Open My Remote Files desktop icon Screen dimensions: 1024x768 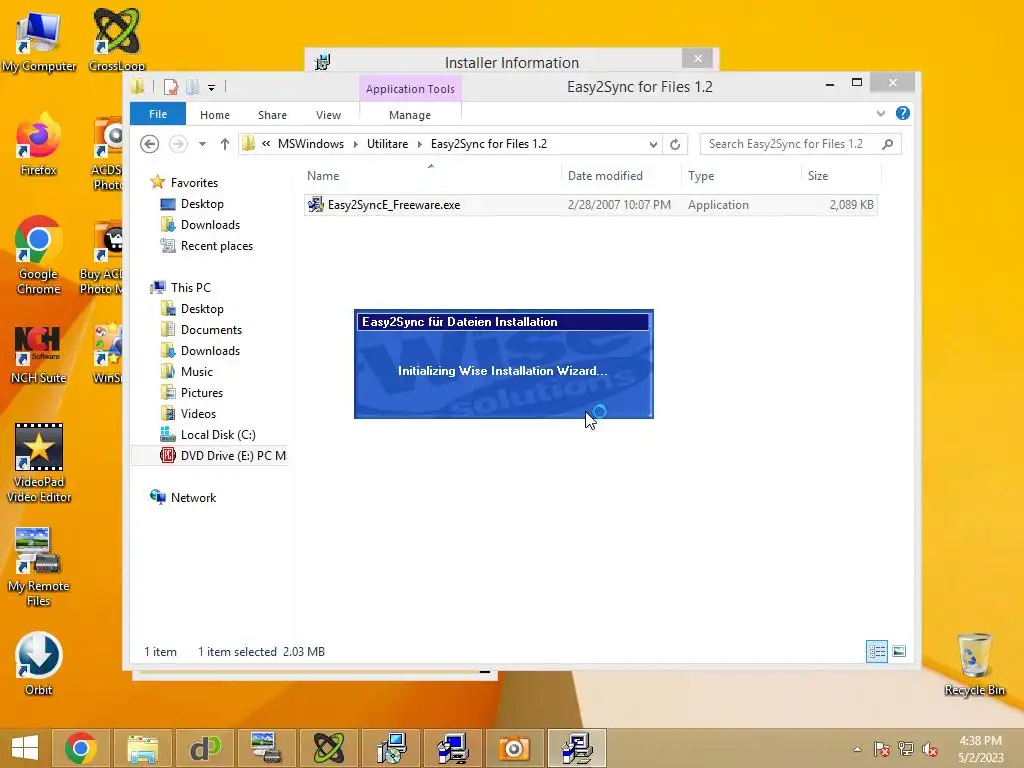pos(39,567)
